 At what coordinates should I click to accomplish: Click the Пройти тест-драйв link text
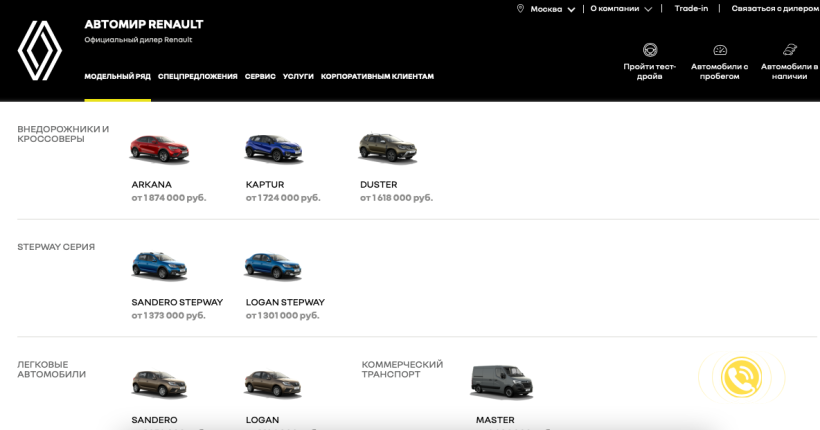(650, 71)
